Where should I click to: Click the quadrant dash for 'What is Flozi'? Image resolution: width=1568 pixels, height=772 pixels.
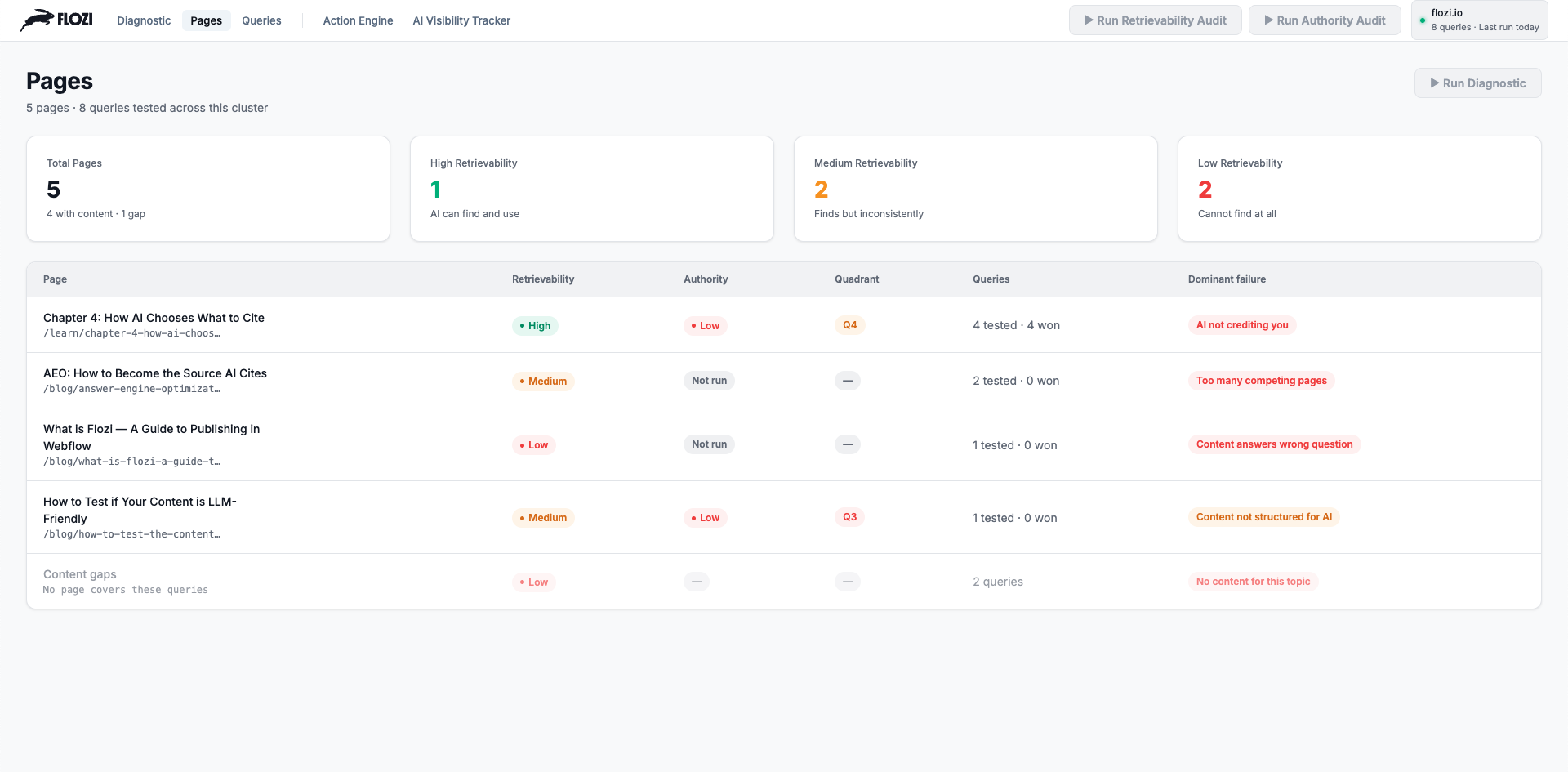(848, 444)
